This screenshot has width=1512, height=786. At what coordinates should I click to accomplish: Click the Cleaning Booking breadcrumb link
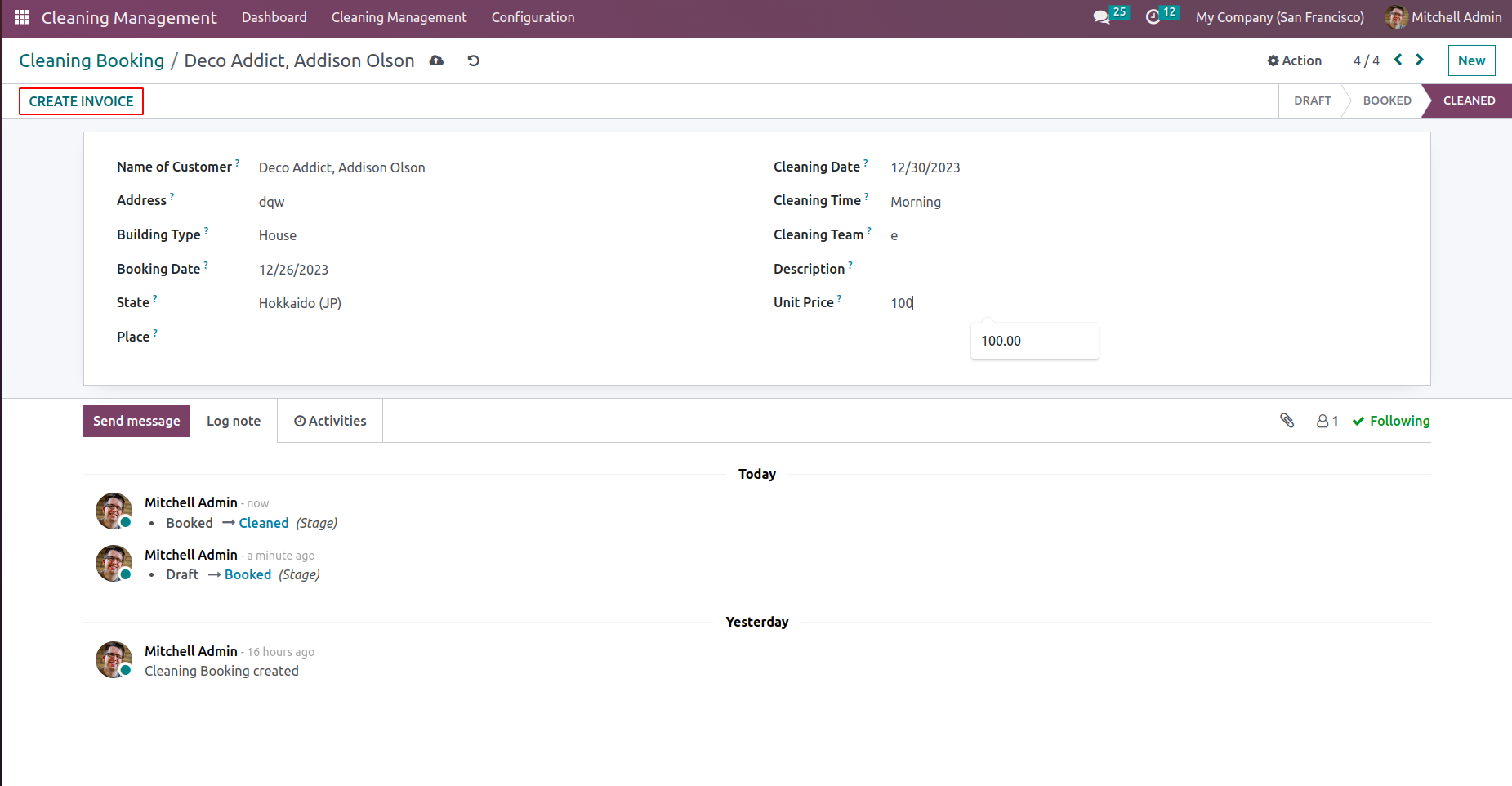[x=91, y=60]
